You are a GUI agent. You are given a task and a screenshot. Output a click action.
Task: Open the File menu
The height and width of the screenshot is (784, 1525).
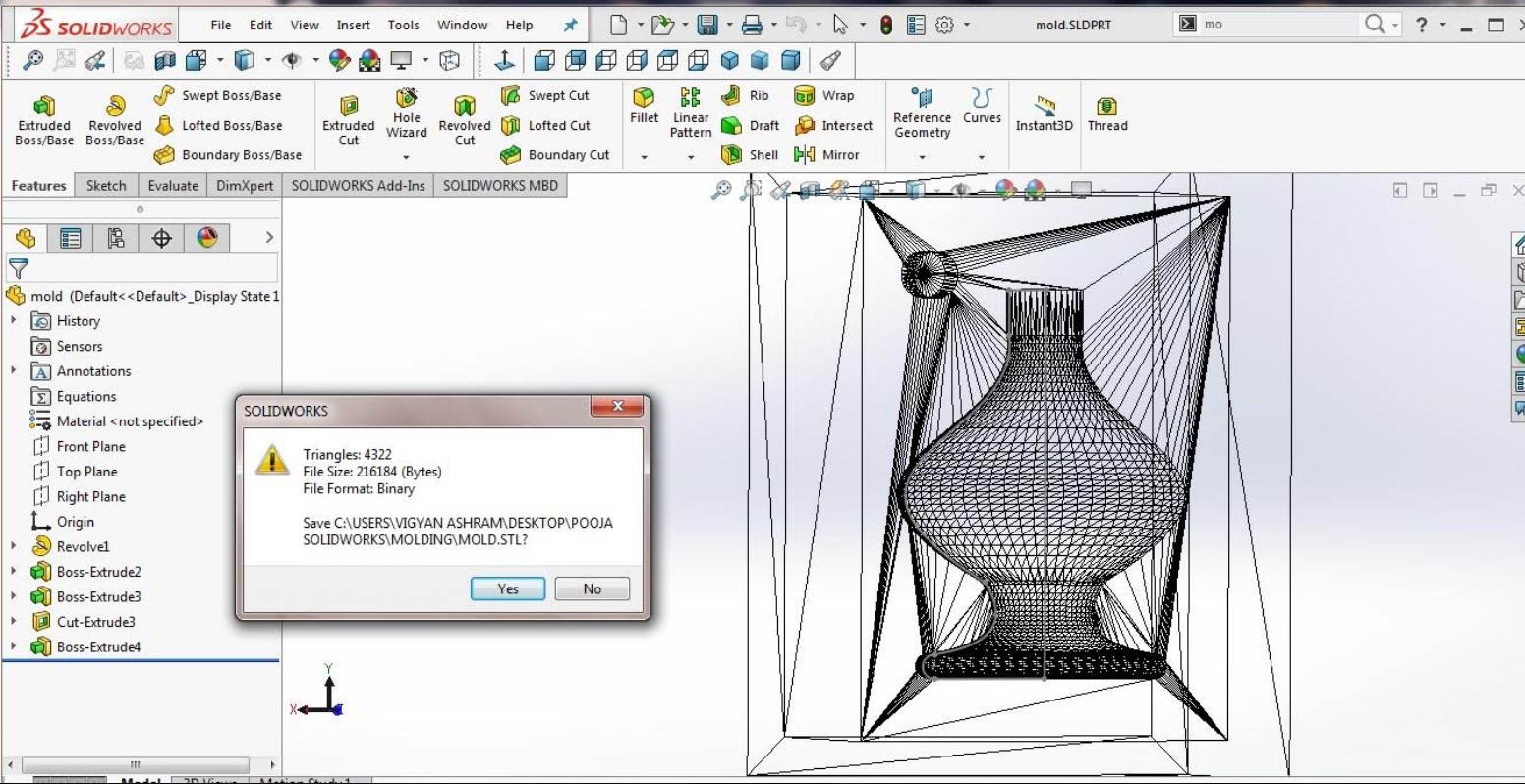(x=221, y=26)
